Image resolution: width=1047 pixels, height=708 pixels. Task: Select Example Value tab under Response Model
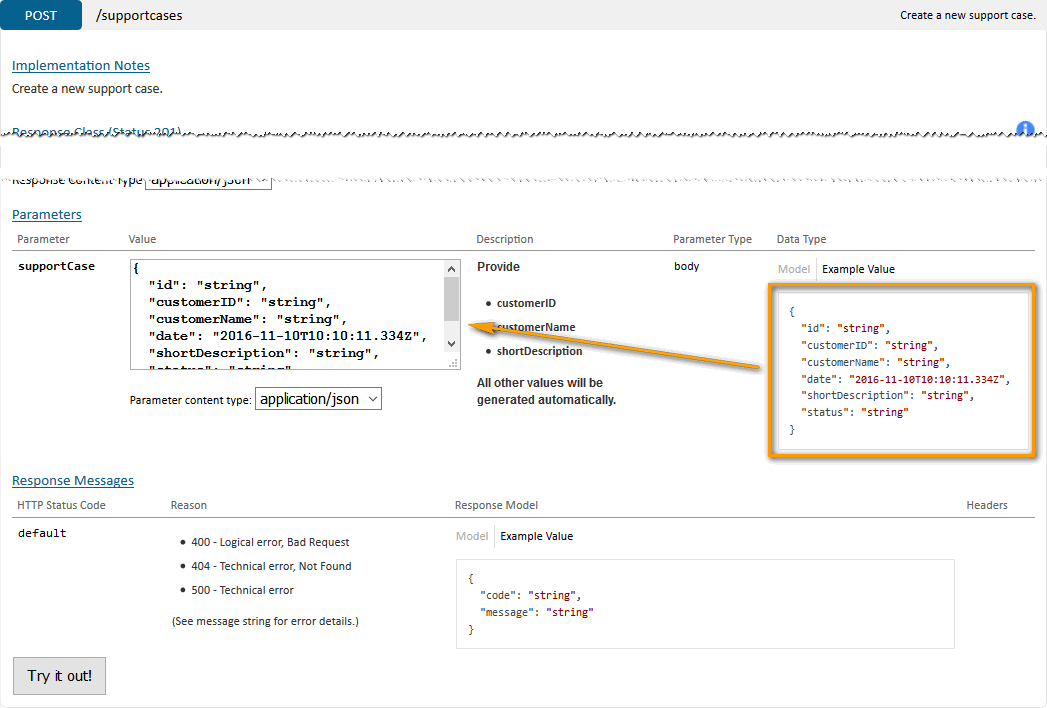pos(536,536)
